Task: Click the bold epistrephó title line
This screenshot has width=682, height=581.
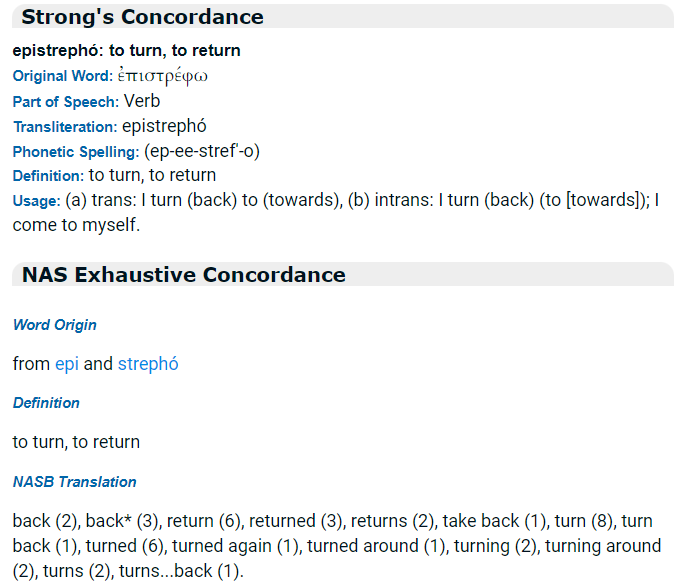Action: [127, 51]
